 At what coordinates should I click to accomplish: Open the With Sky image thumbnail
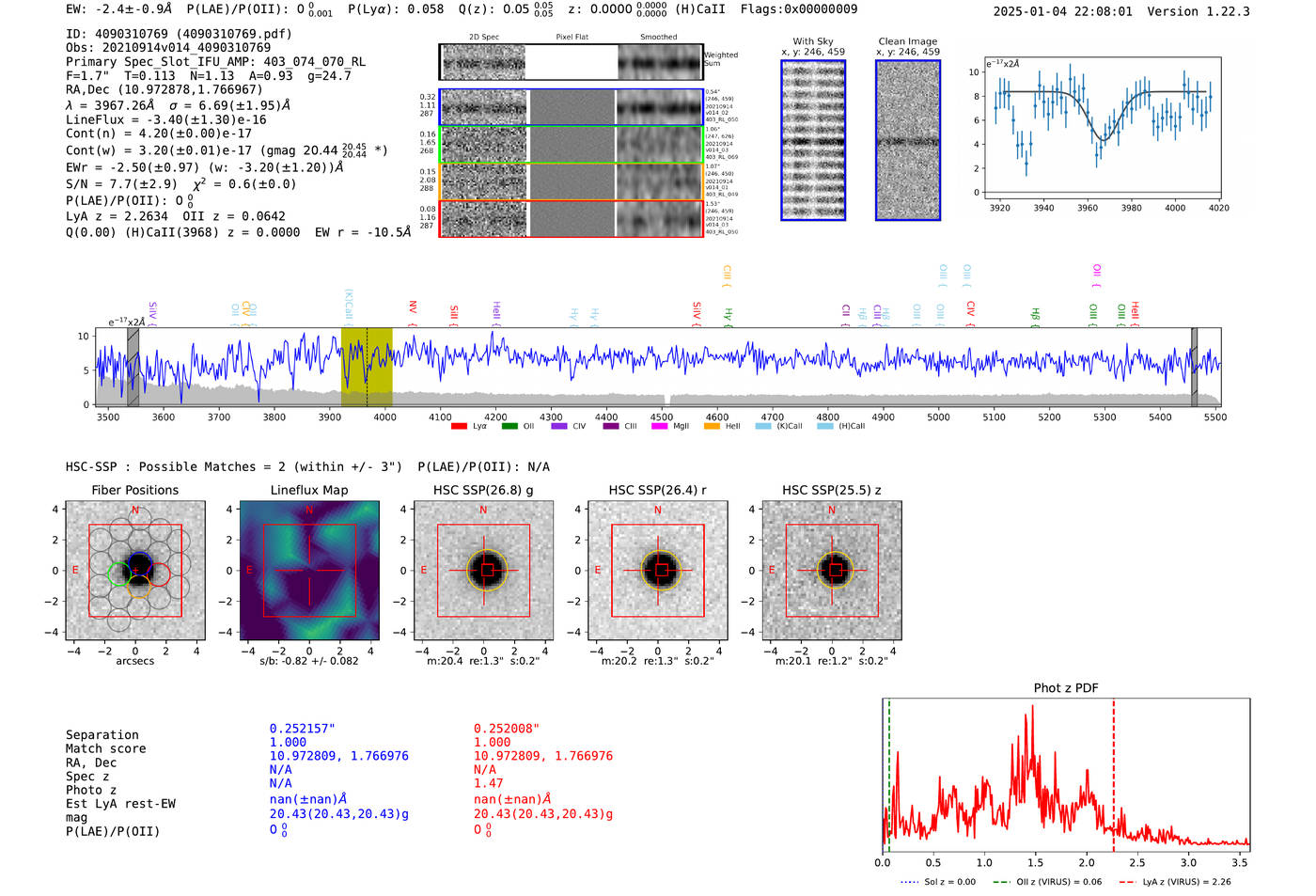pos(813,140)
